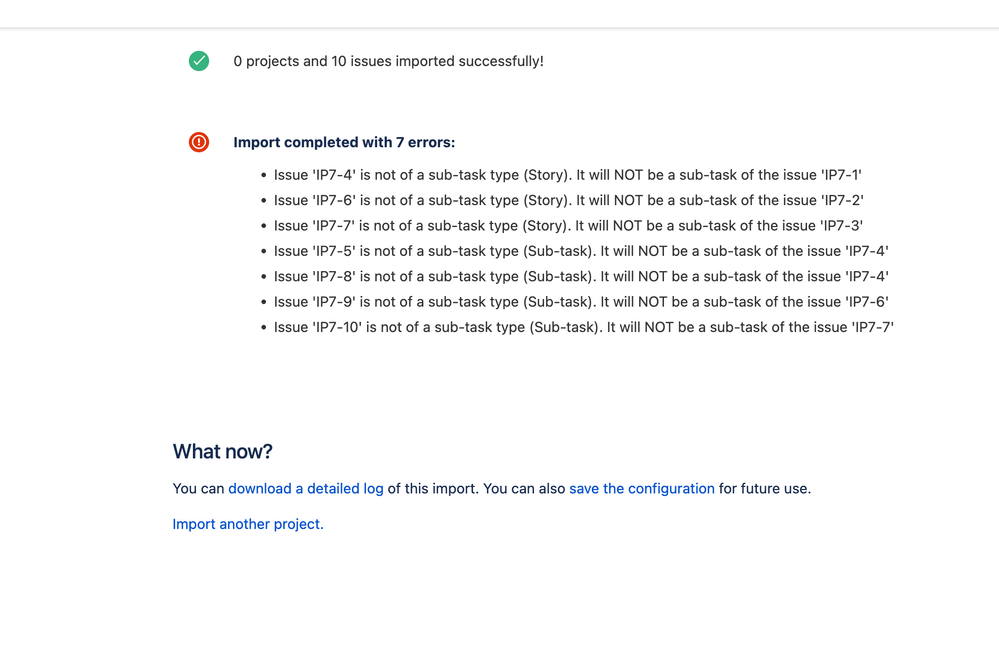Click the 'What now?' heading
Image resolution: width=999 pixels, height=661 pixels.
[x=222, y=451]
